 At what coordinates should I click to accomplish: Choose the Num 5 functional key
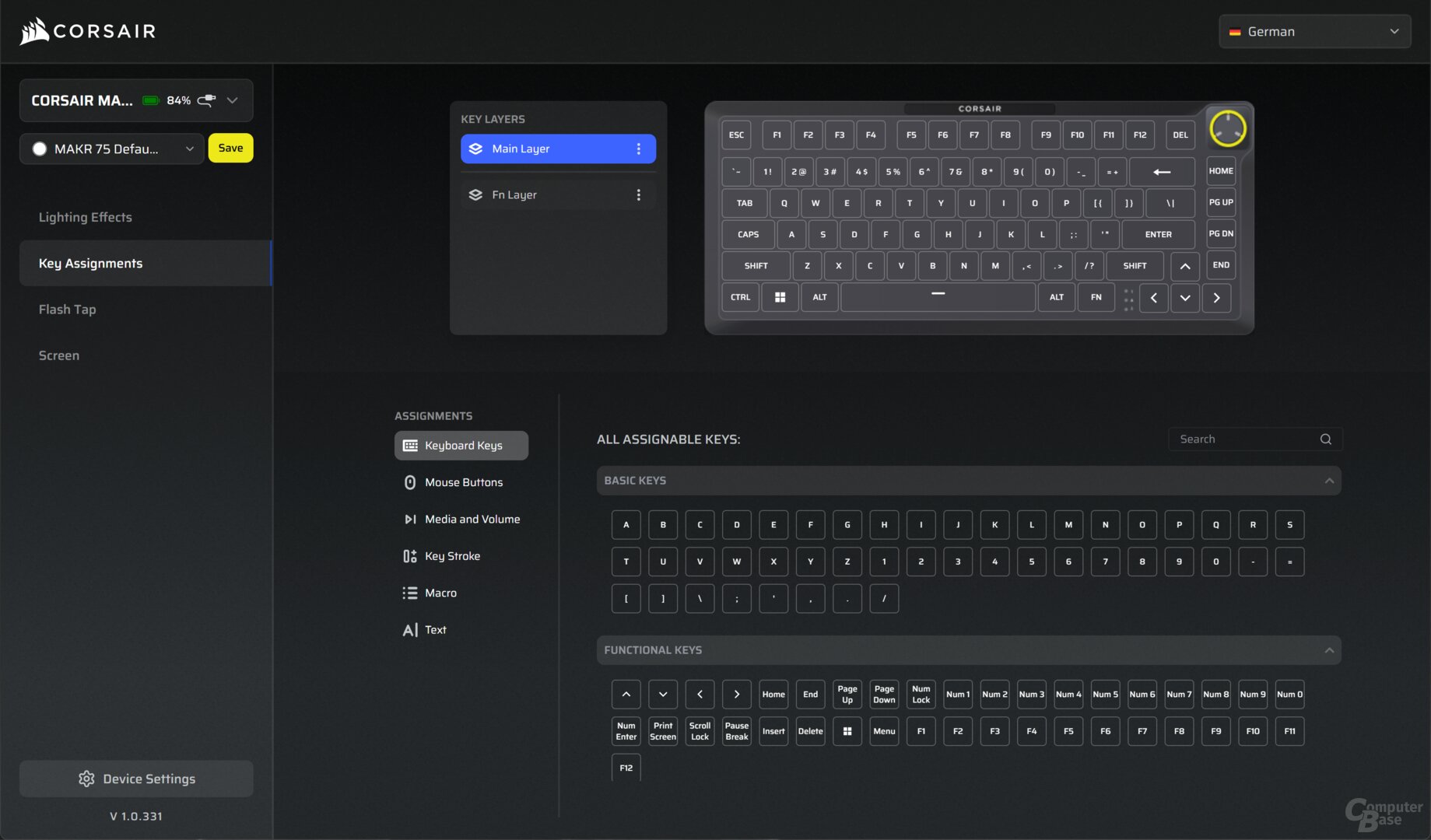coord(1105,695)
